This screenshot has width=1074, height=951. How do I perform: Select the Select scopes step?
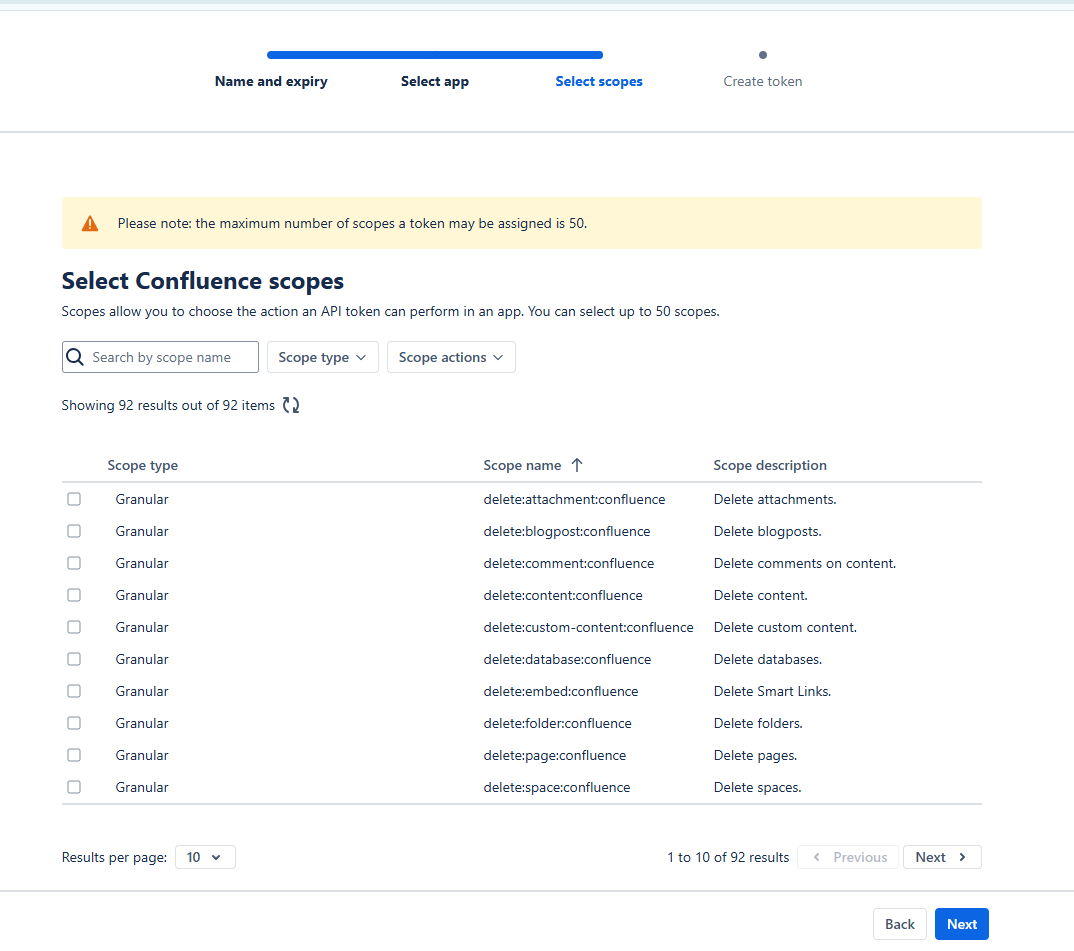click(x=599, y=82)
